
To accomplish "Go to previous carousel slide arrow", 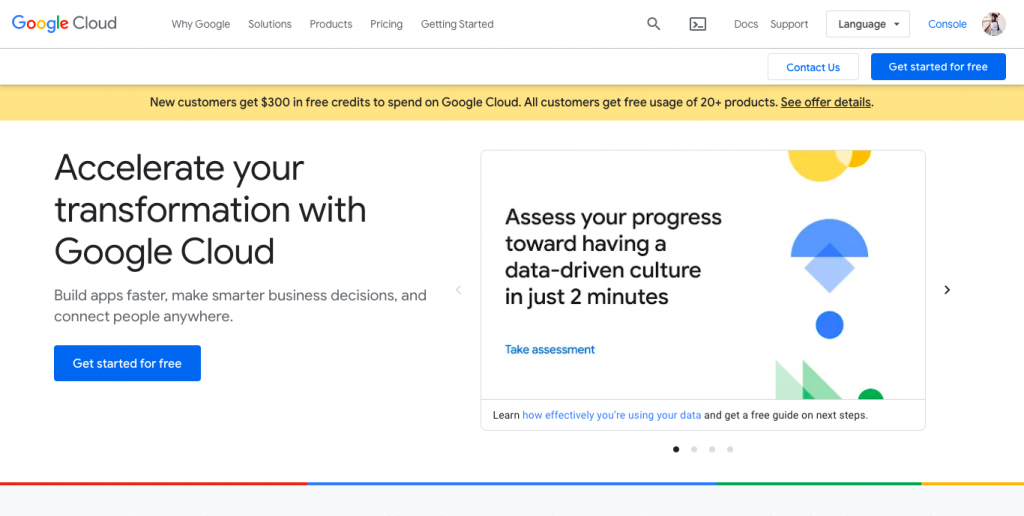I will 458,290.
